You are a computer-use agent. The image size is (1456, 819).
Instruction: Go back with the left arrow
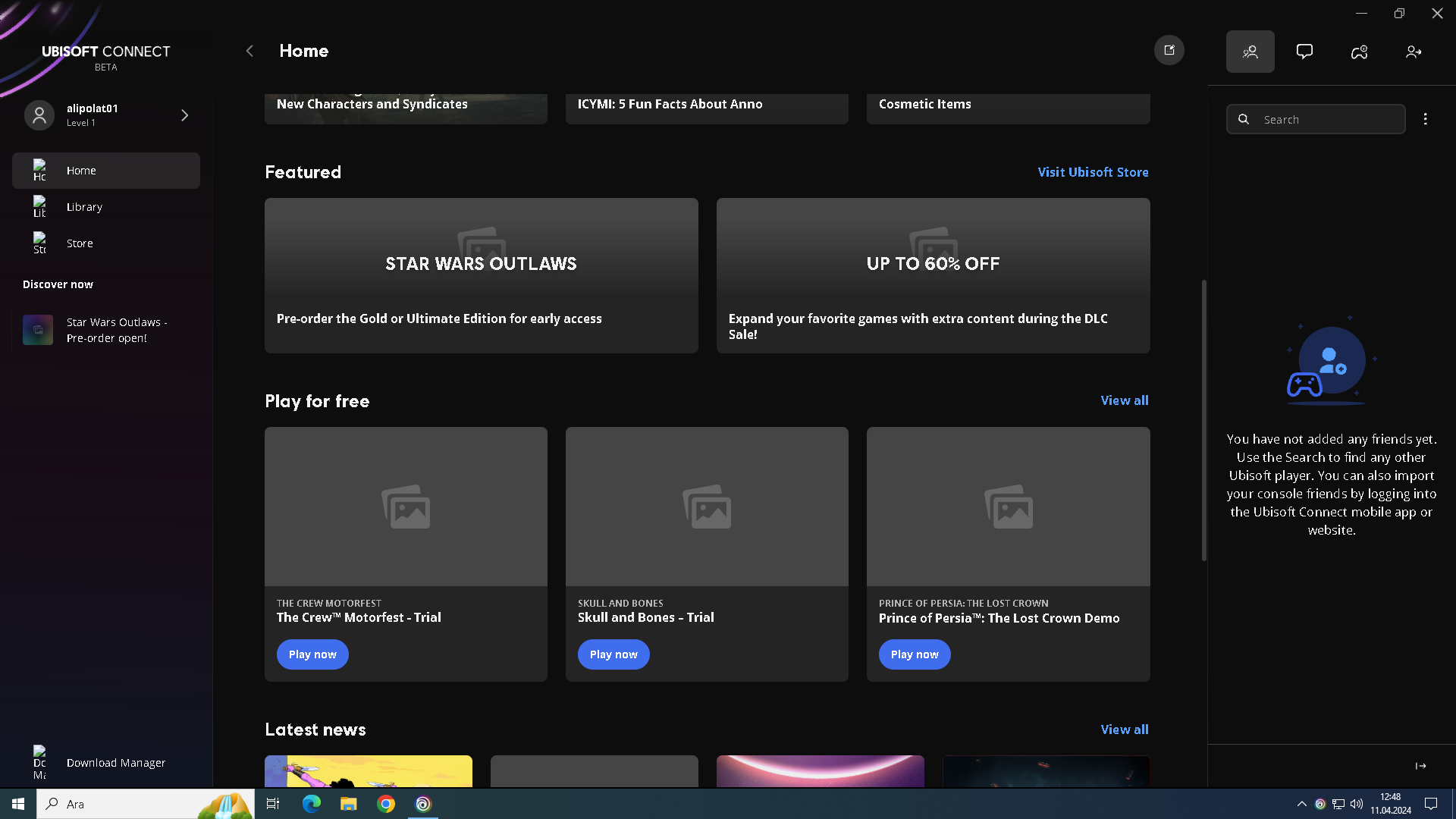point(249,51)
